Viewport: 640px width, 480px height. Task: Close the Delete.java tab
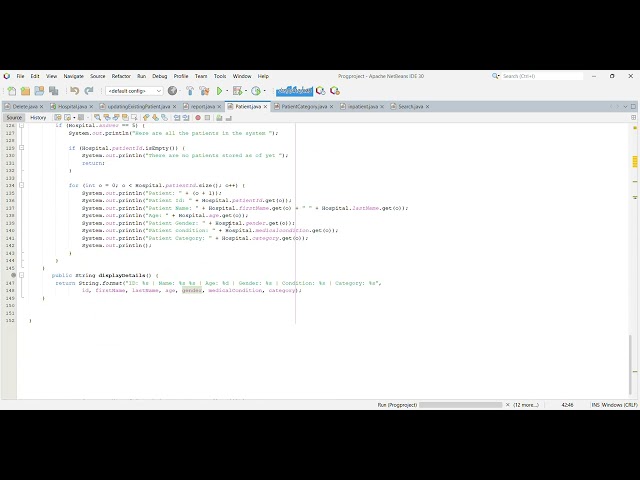click(x=41, y=107)
